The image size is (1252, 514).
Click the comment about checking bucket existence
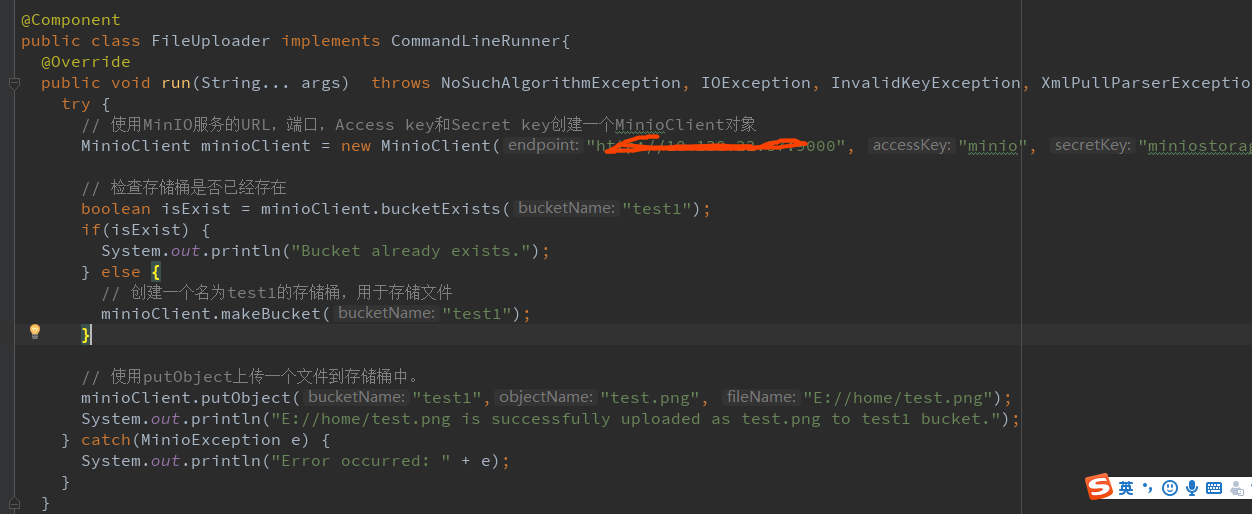184,188
